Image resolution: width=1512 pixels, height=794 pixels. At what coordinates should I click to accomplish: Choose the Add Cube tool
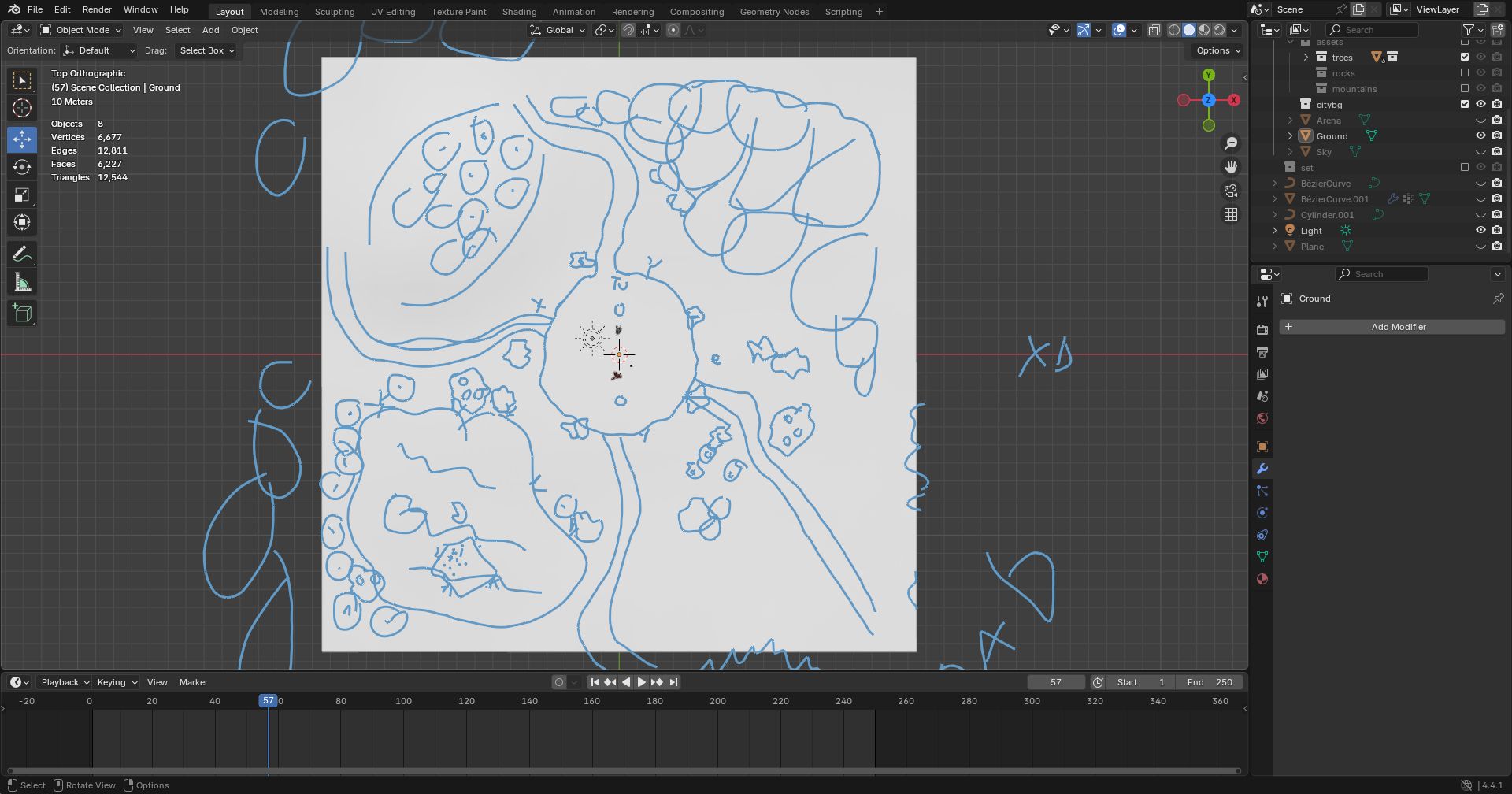coord(22,314)
